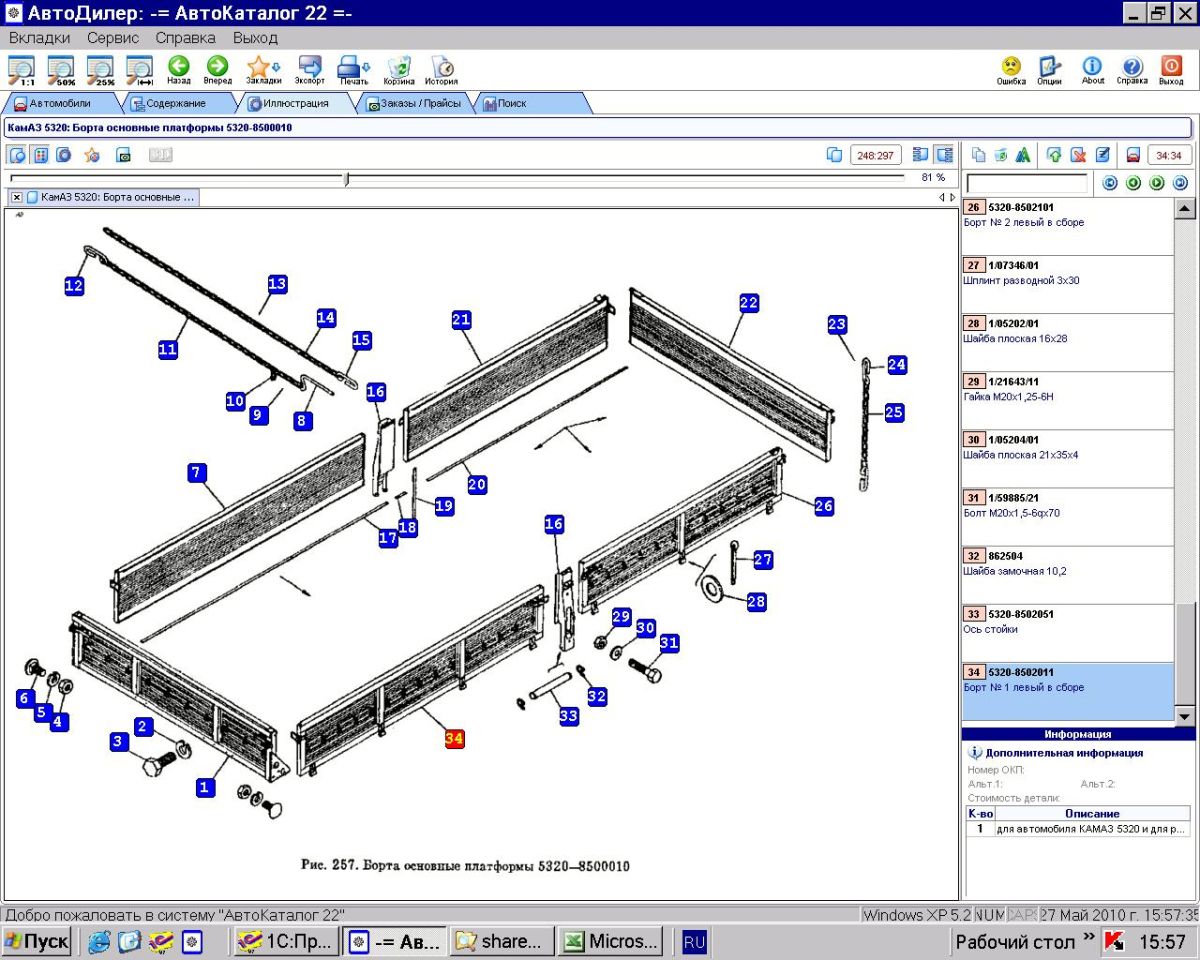Open the История history icon

(x=441, y=69)
